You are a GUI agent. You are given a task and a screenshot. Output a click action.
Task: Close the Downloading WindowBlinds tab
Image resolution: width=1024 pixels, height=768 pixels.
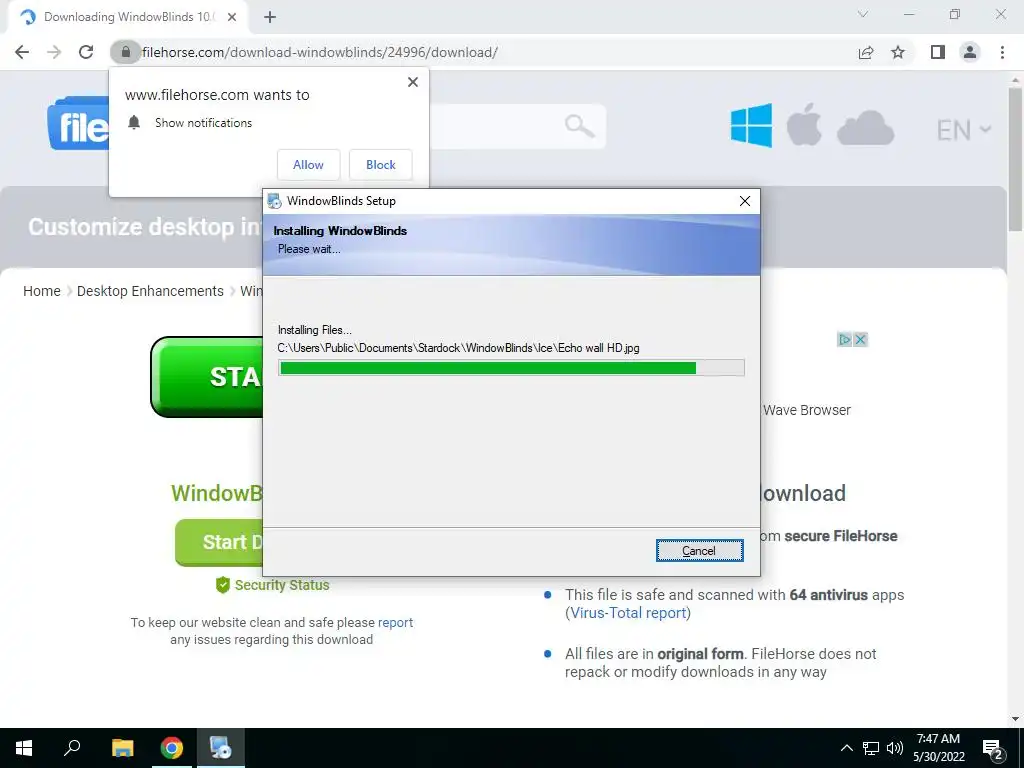point(232,18)
